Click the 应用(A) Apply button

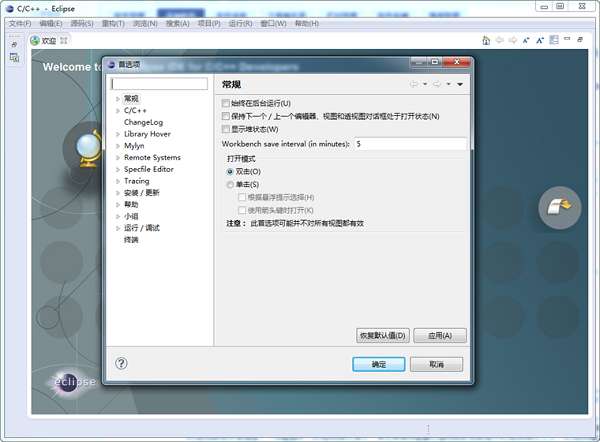click(x=440, y=336)
